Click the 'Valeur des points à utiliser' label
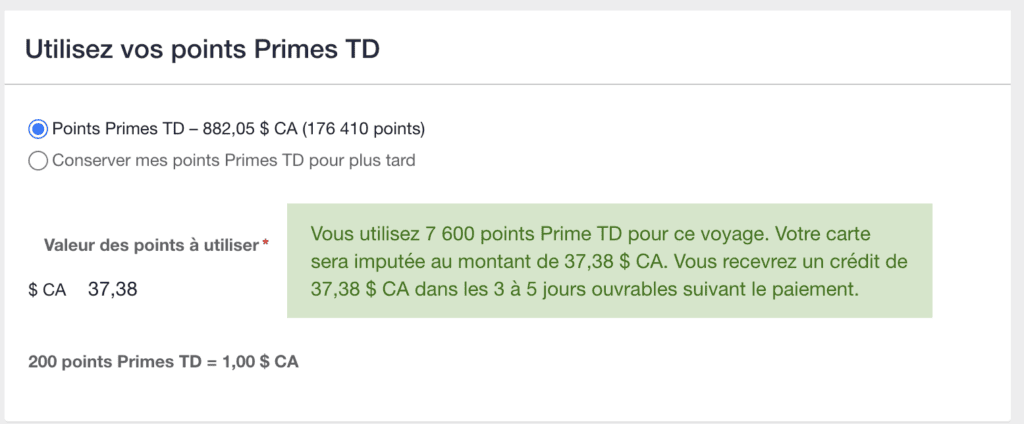 tap(151, 245)
